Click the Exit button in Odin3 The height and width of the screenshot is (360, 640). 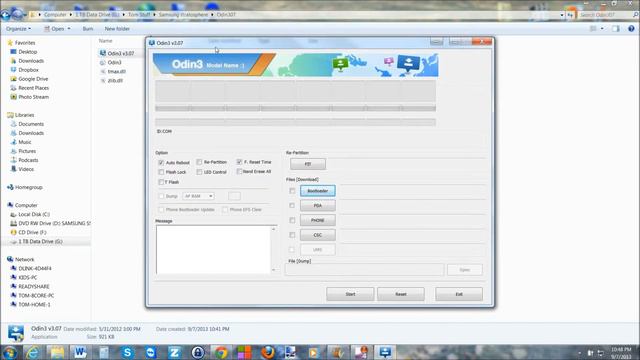pyautogui.click(x=459, y=294)
